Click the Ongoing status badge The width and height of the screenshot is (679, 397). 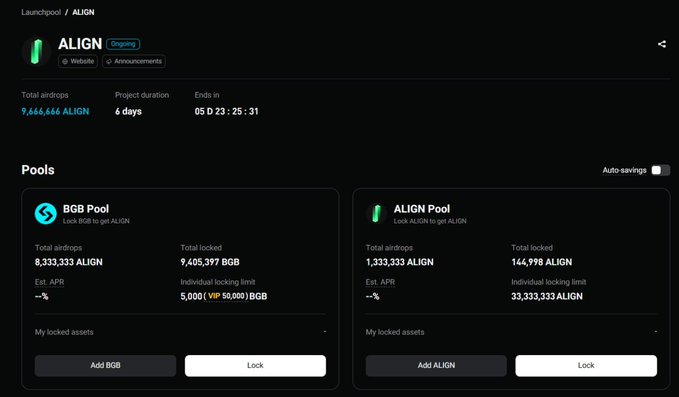click(123, 44)
